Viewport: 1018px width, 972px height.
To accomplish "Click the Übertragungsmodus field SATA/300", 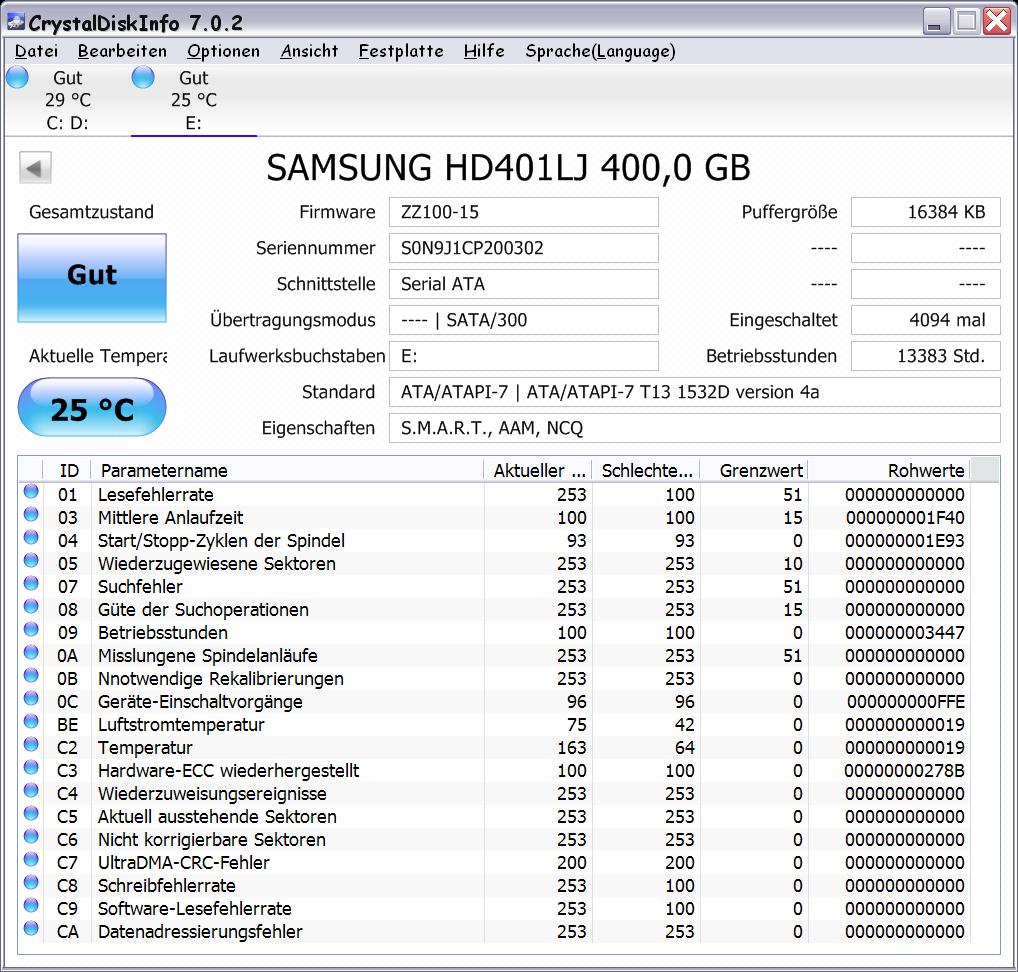I will tap(524, 320).
